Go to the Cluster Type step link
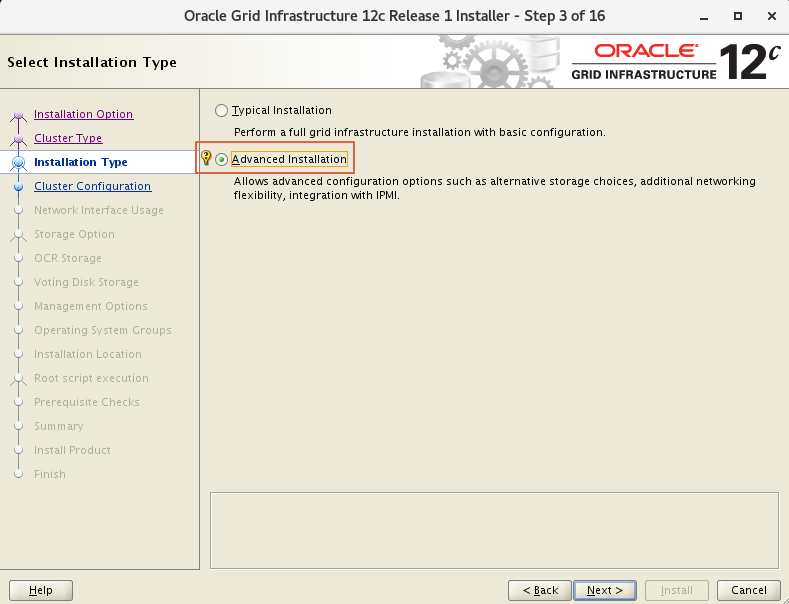 68,138
